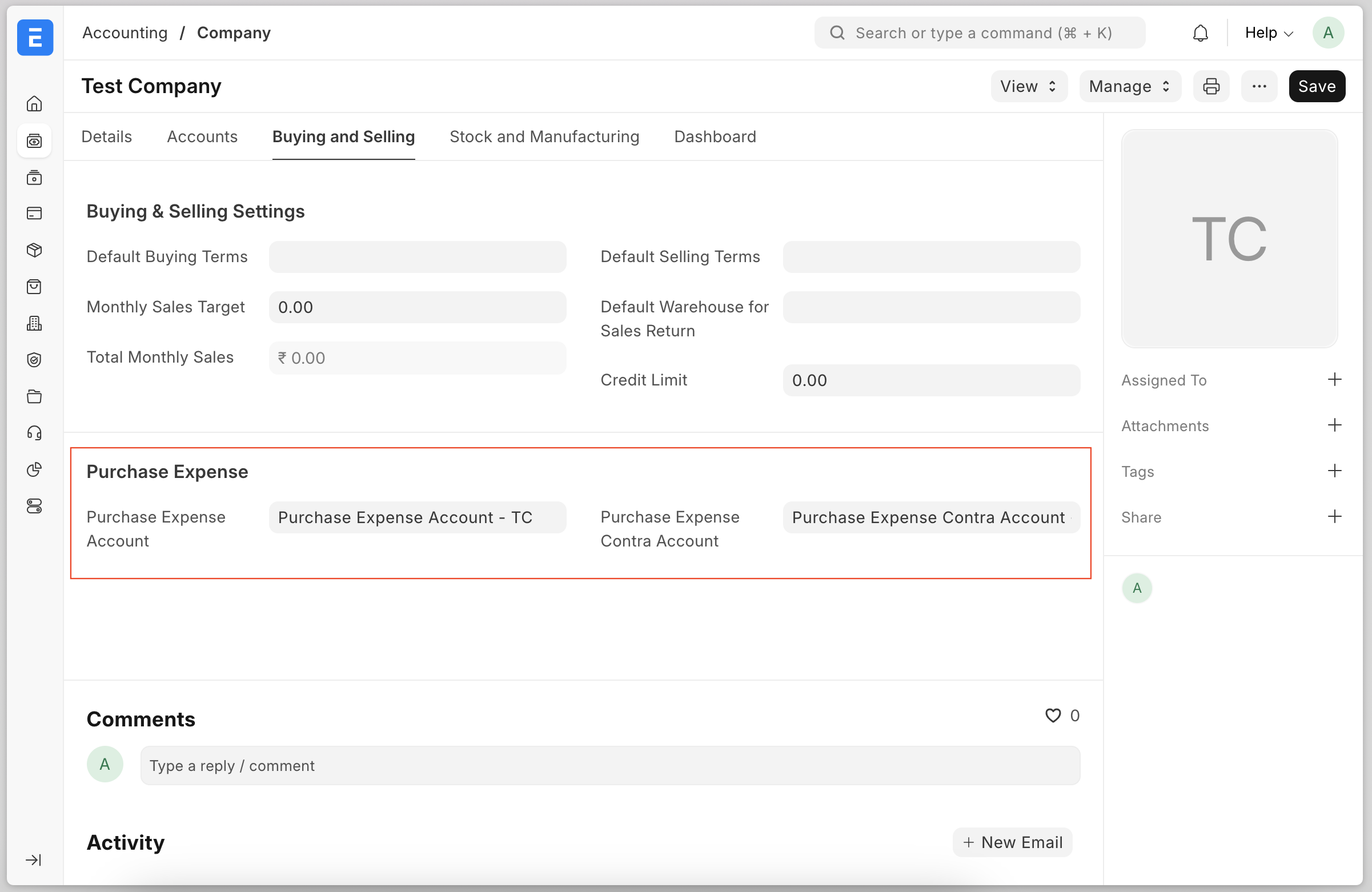
Task: Open the Manage dropdown
Action: coord(1129,86)
